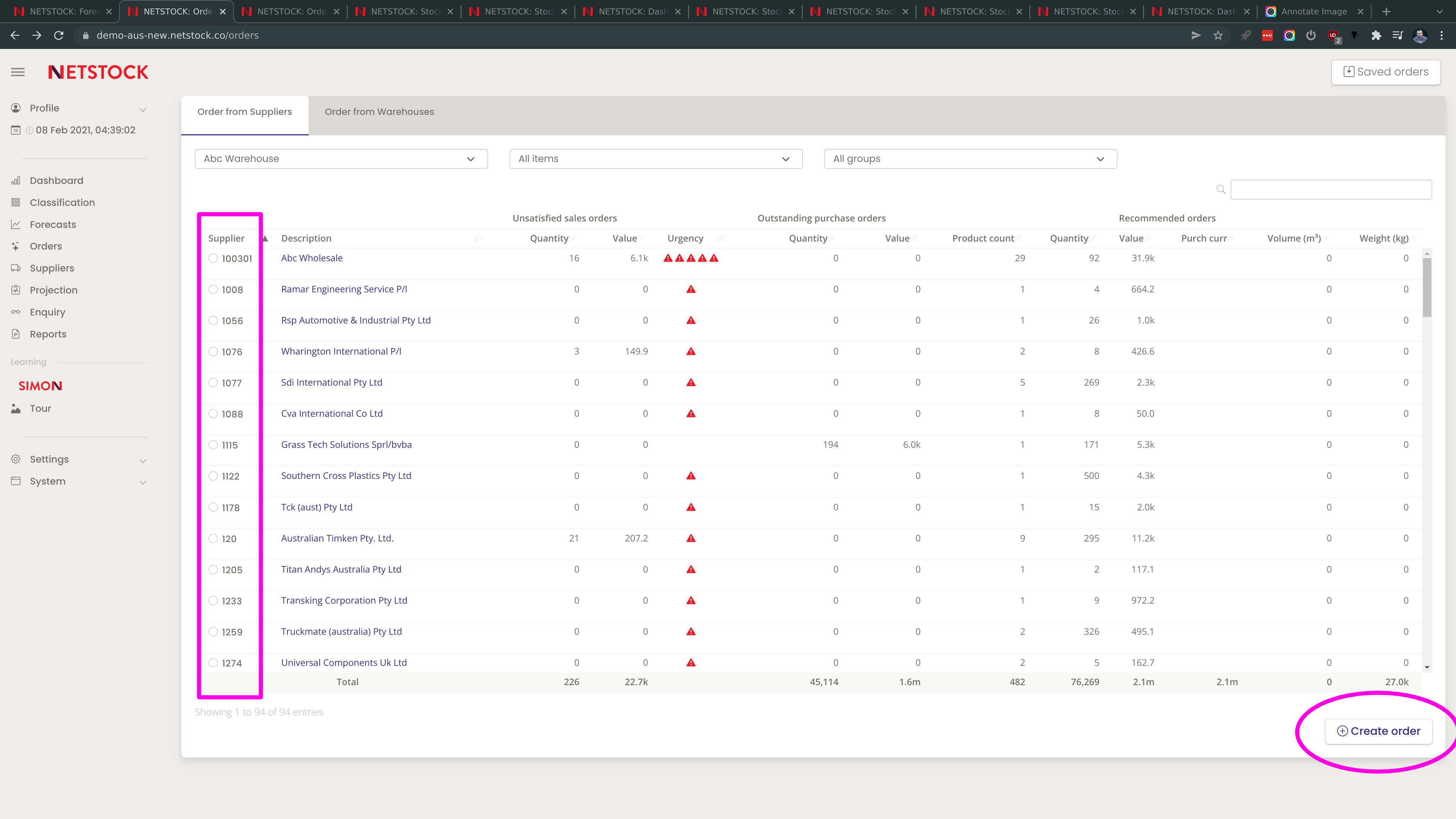Click the search magnifier icon
This screenshot has width=1456, height=819.
1220,189
